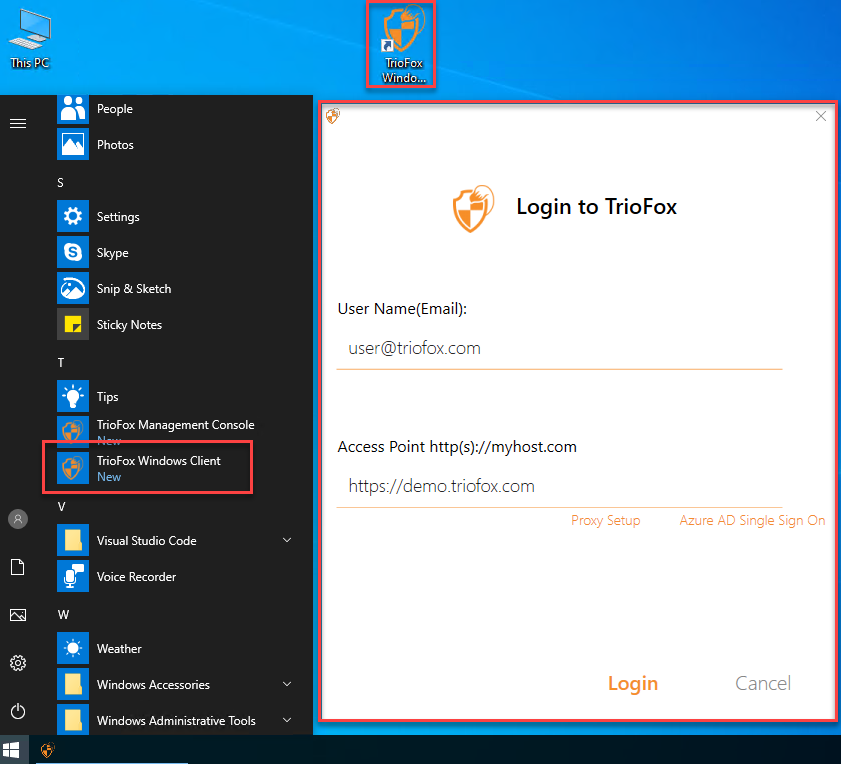Open the Weather sun icon
This screenshot has height=764, width=841.
tap(73, 648)
